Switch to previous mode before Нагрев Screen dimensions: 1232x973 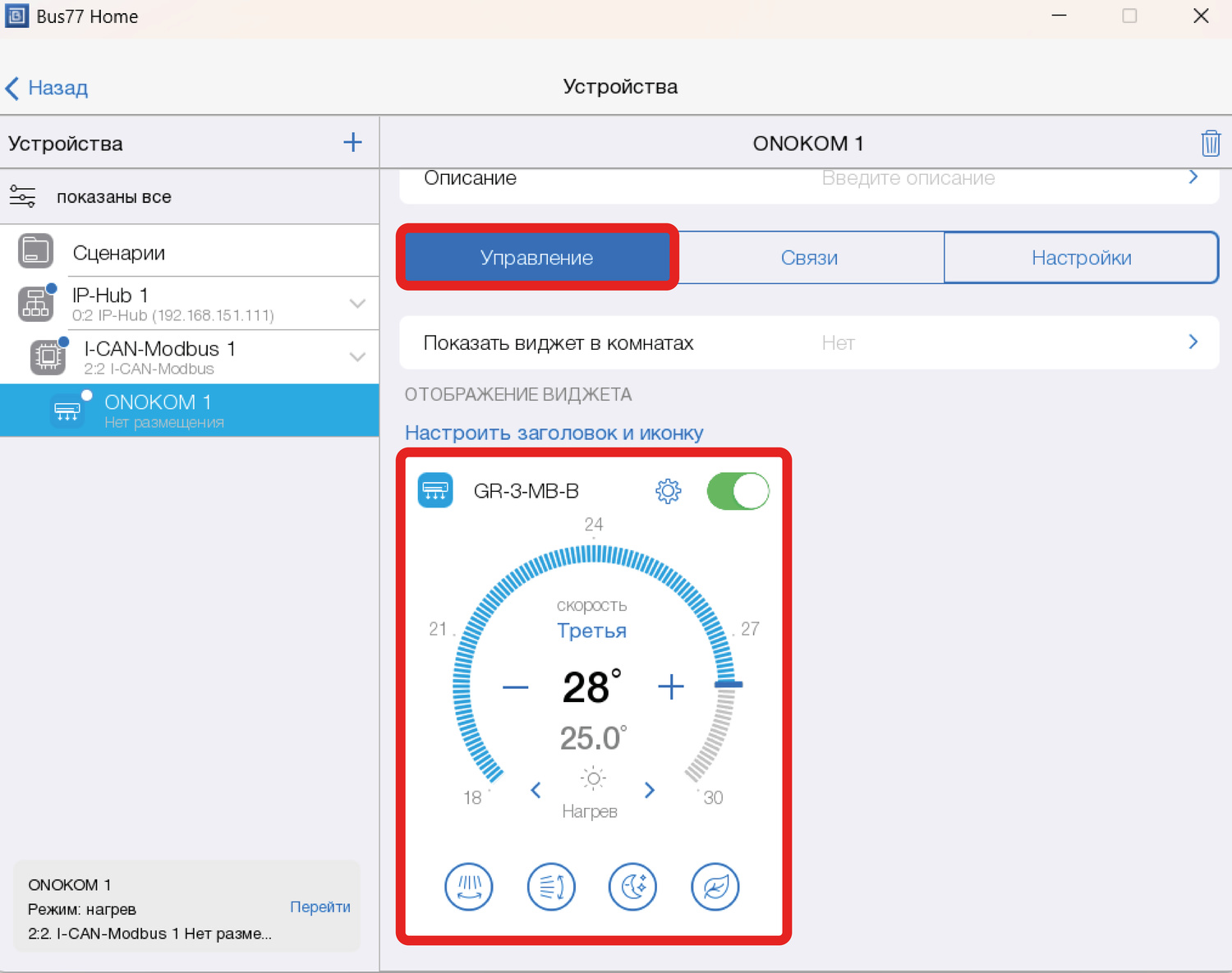pyautogui.click(x=536, y=791)
